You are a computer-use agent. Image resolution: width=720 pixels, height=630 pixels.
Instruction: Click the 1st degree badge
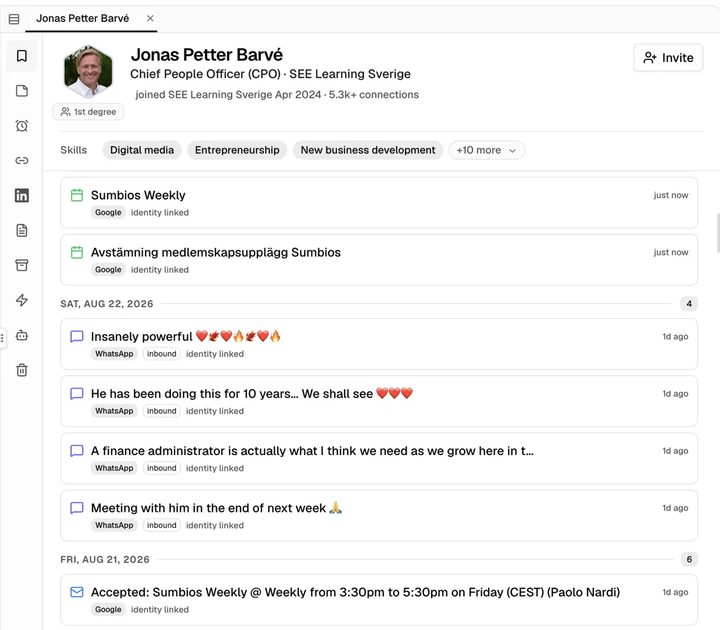tap(88, 112)
